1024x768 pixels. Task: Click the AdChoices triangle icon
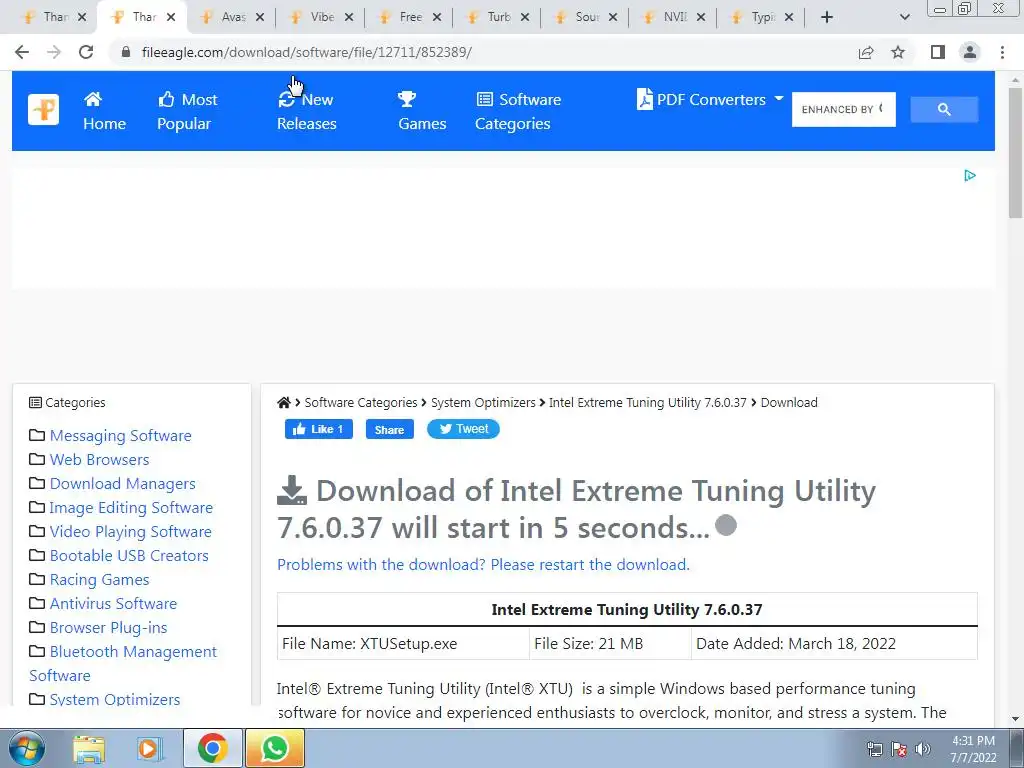[970, 176]
